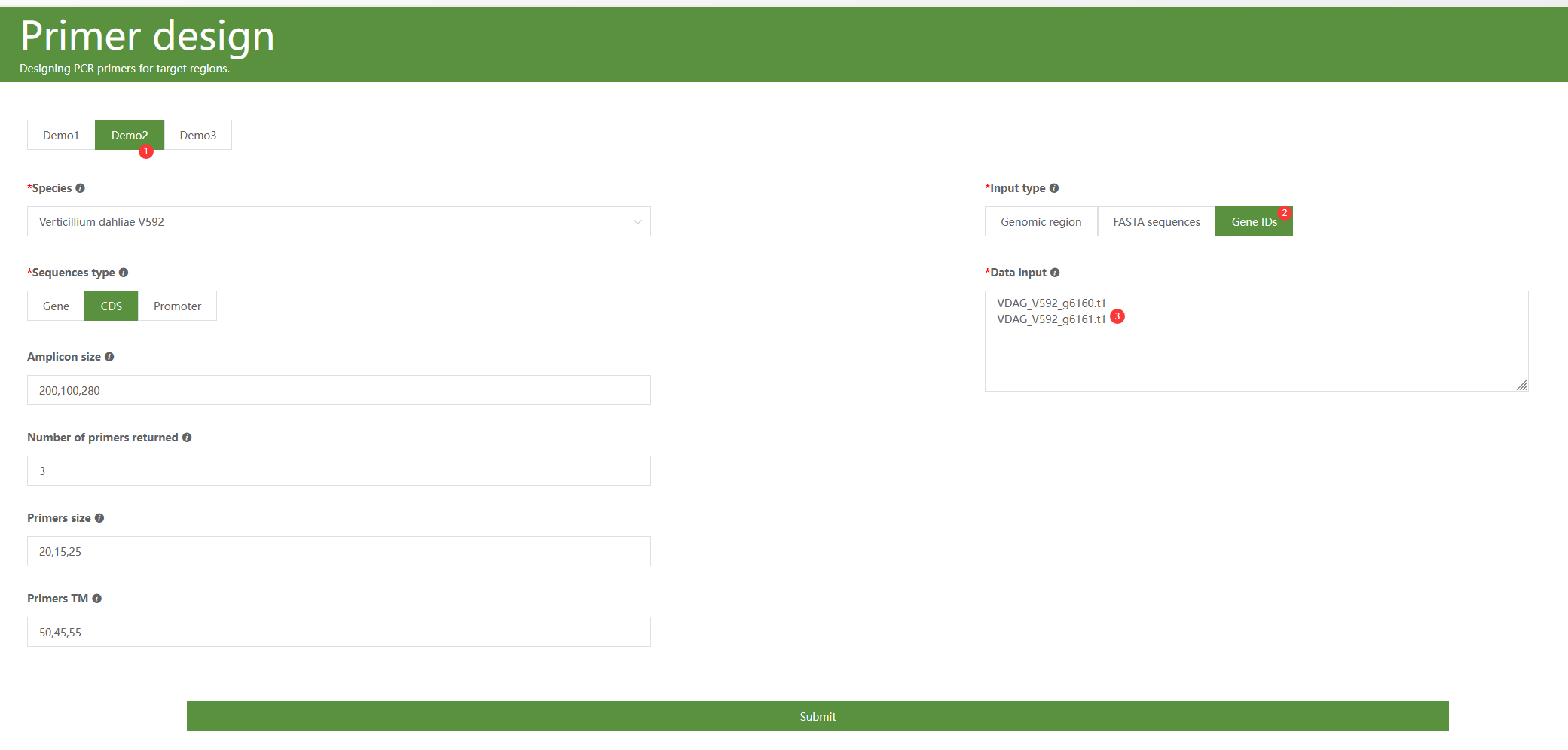Select Gene IDs input type
Image resolution: width=1568 pixels, height=750 pixels.
[x=1254, y=221]
